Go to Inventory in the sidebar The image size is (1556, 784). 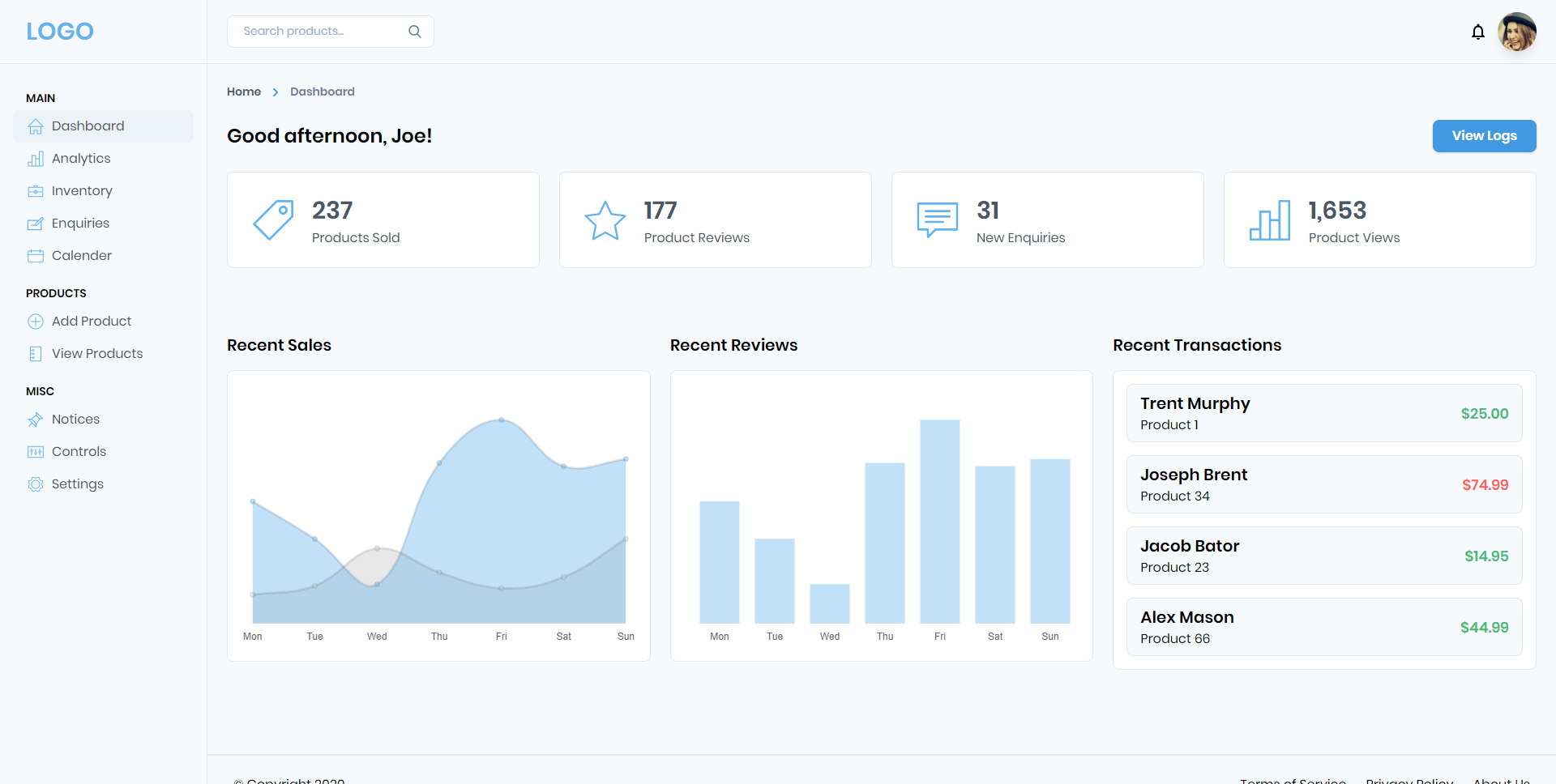click(x=82, y=191)
